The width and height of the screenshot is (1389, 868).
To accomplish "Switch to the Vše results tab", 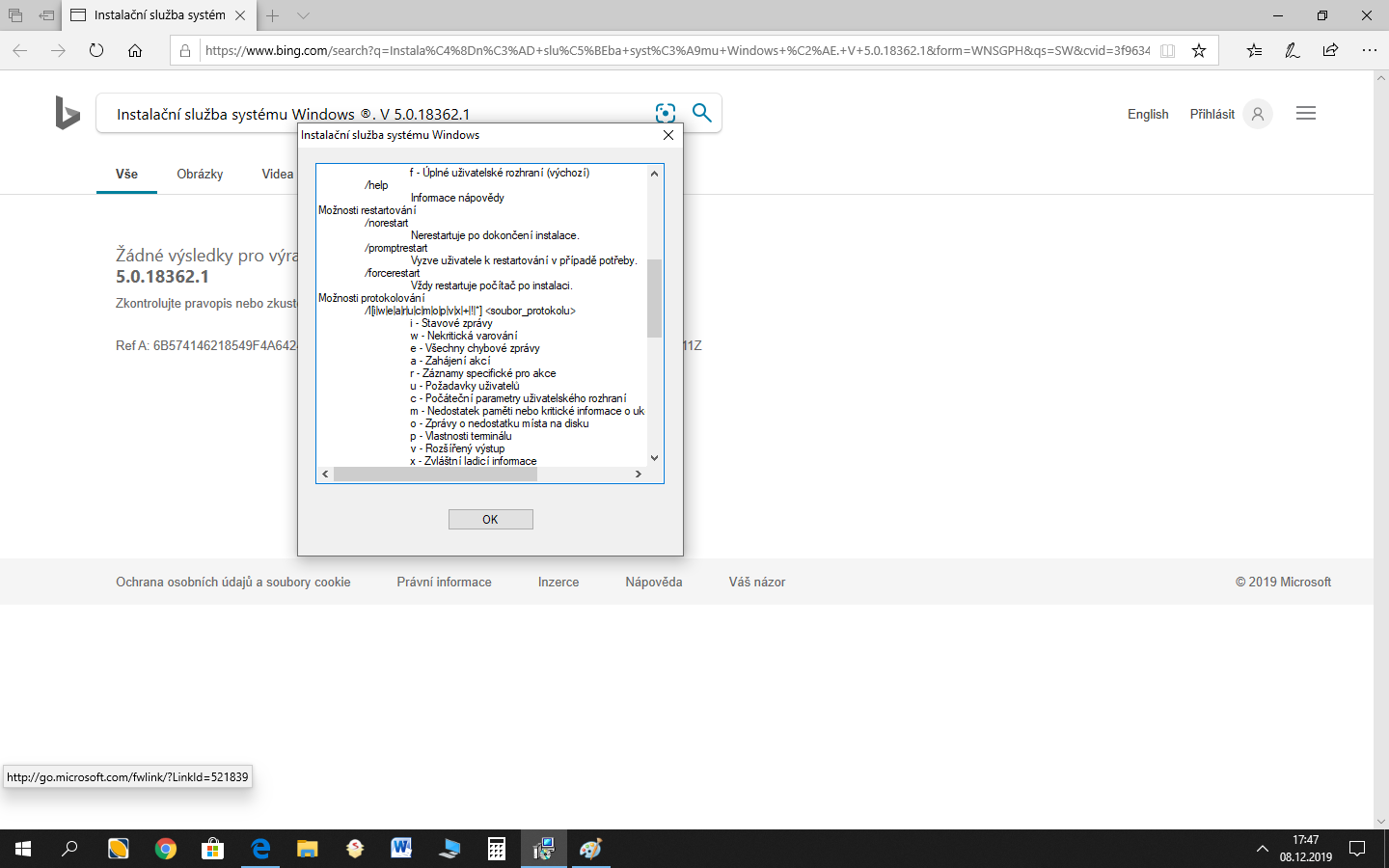I will pos(126,175).
